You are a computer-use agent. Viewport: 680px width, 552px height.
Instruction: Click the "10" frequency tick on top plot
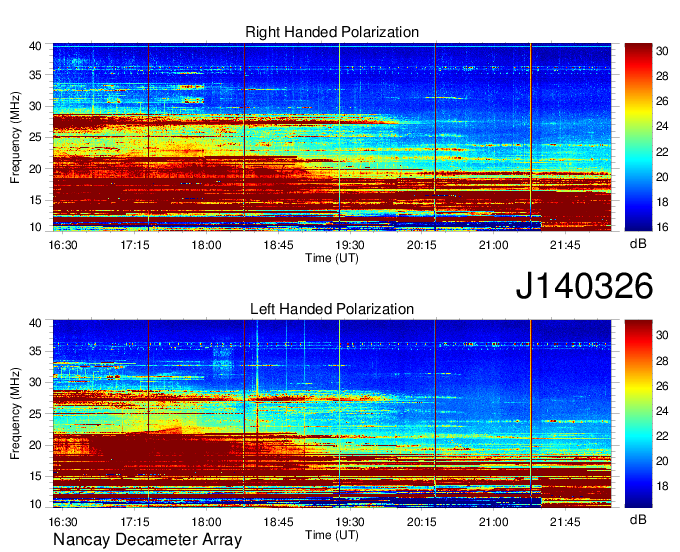(x=36, y=227)
